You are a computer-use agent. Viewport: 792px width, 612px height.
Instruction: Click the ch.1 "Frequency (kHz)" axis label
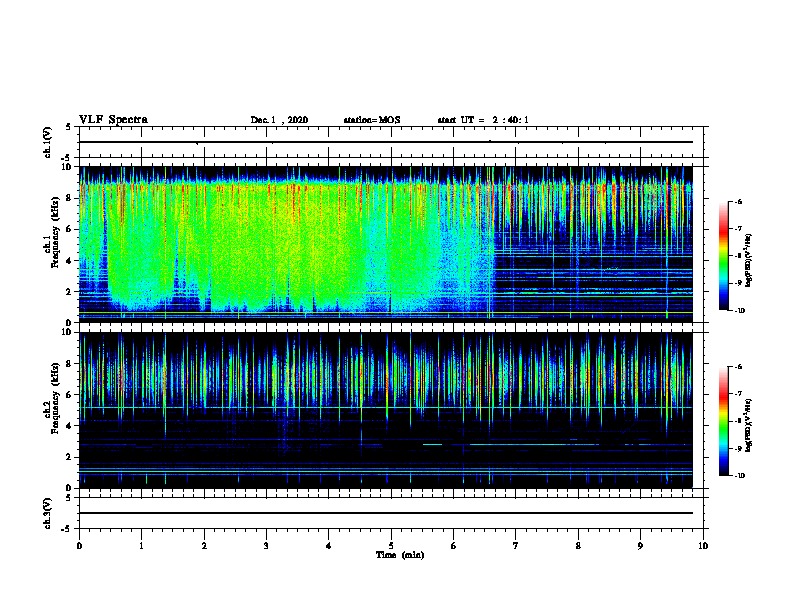[55, 232]
